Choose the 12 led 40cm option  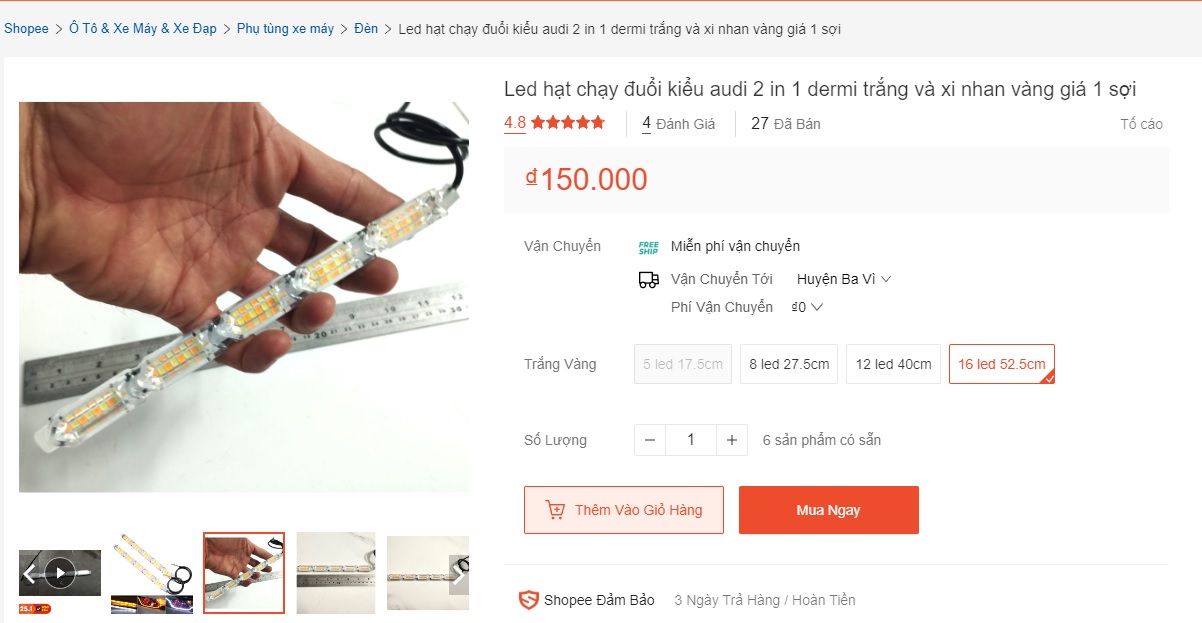coord(893,364)
